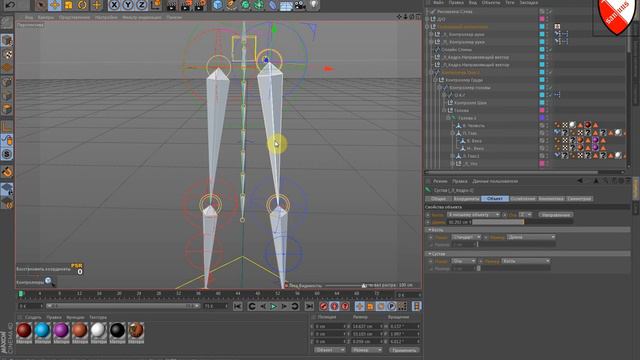This screenshot has width=640, height=360.
Task: Activate the Move tool
Action: point(54,5)
